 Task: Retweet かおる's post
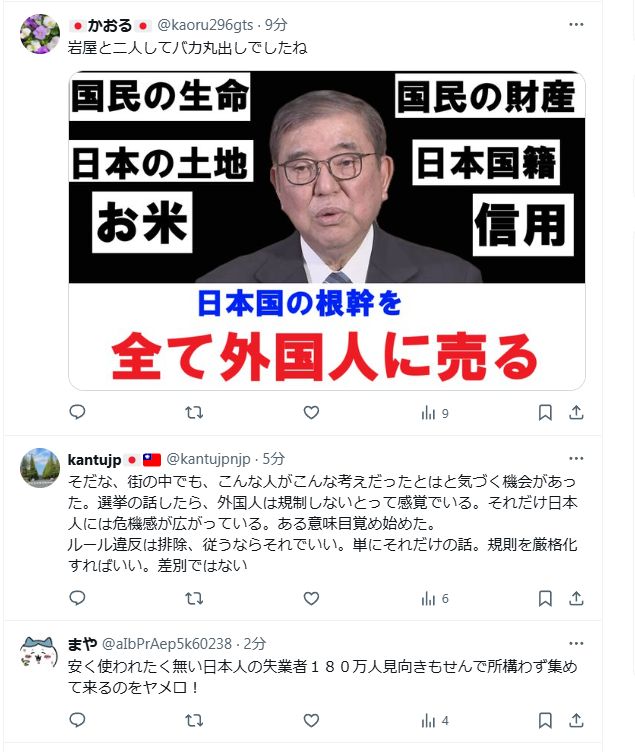(x=194, y=412)
